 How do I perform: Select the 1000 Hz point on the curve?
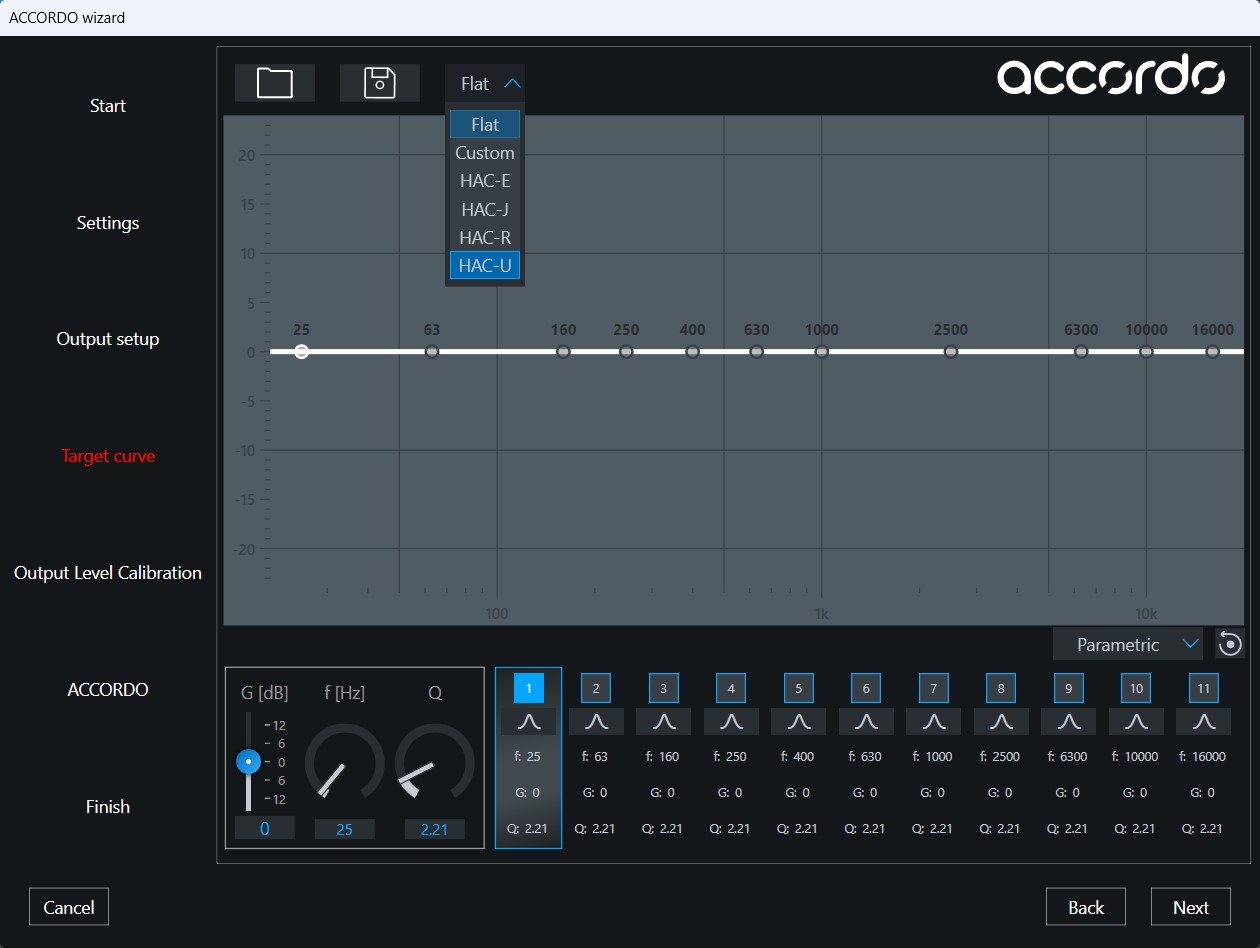[822, 352]
